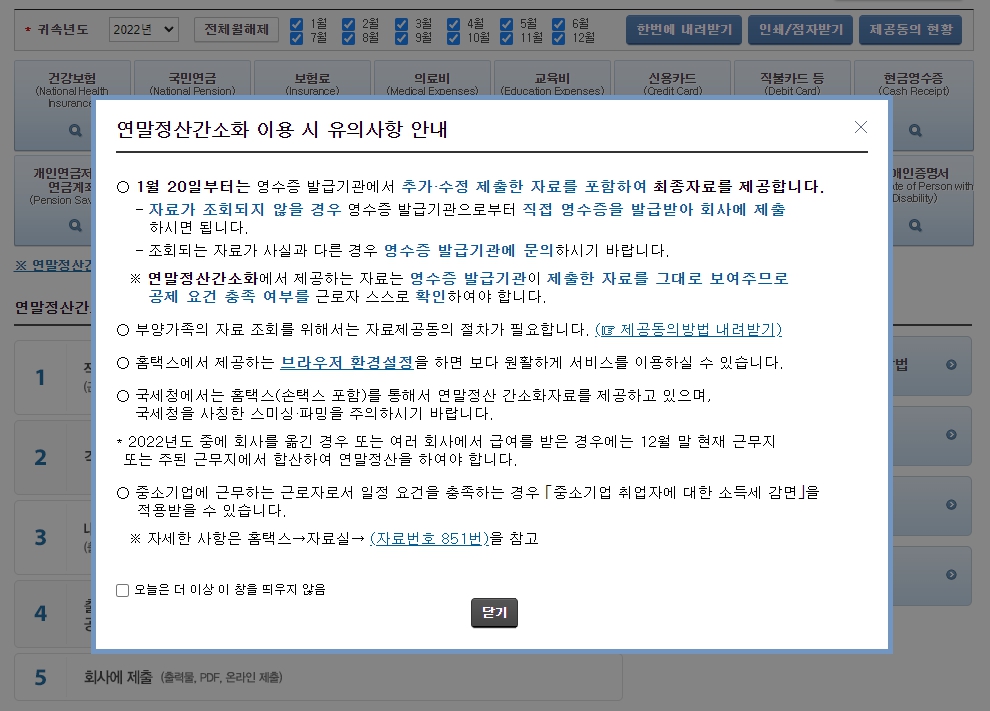Click the magnifier icon under 개인연금저축
Screen dimensions: 990x711
(75, 225)
